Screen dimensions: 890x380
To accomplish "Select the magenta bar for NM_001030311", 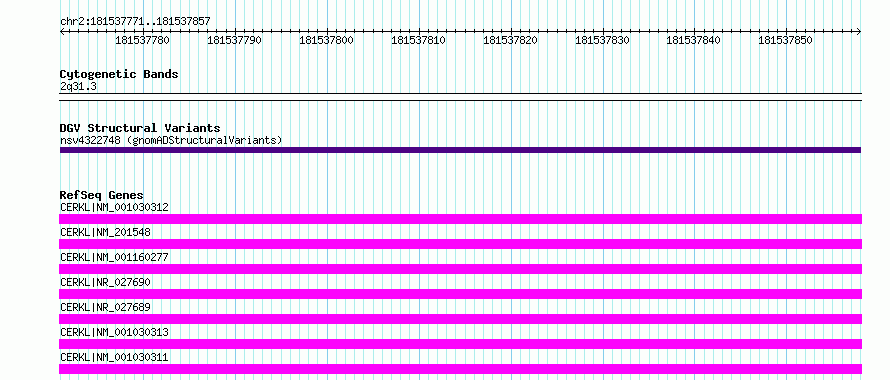I will [460, 369].
